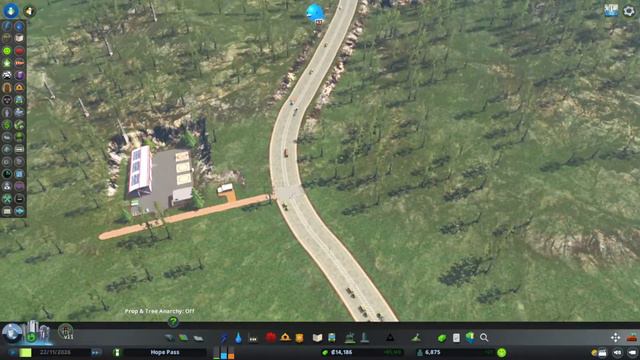Show the red Health info view
This screenshot has width=640, height=360.
pos(19,51)
